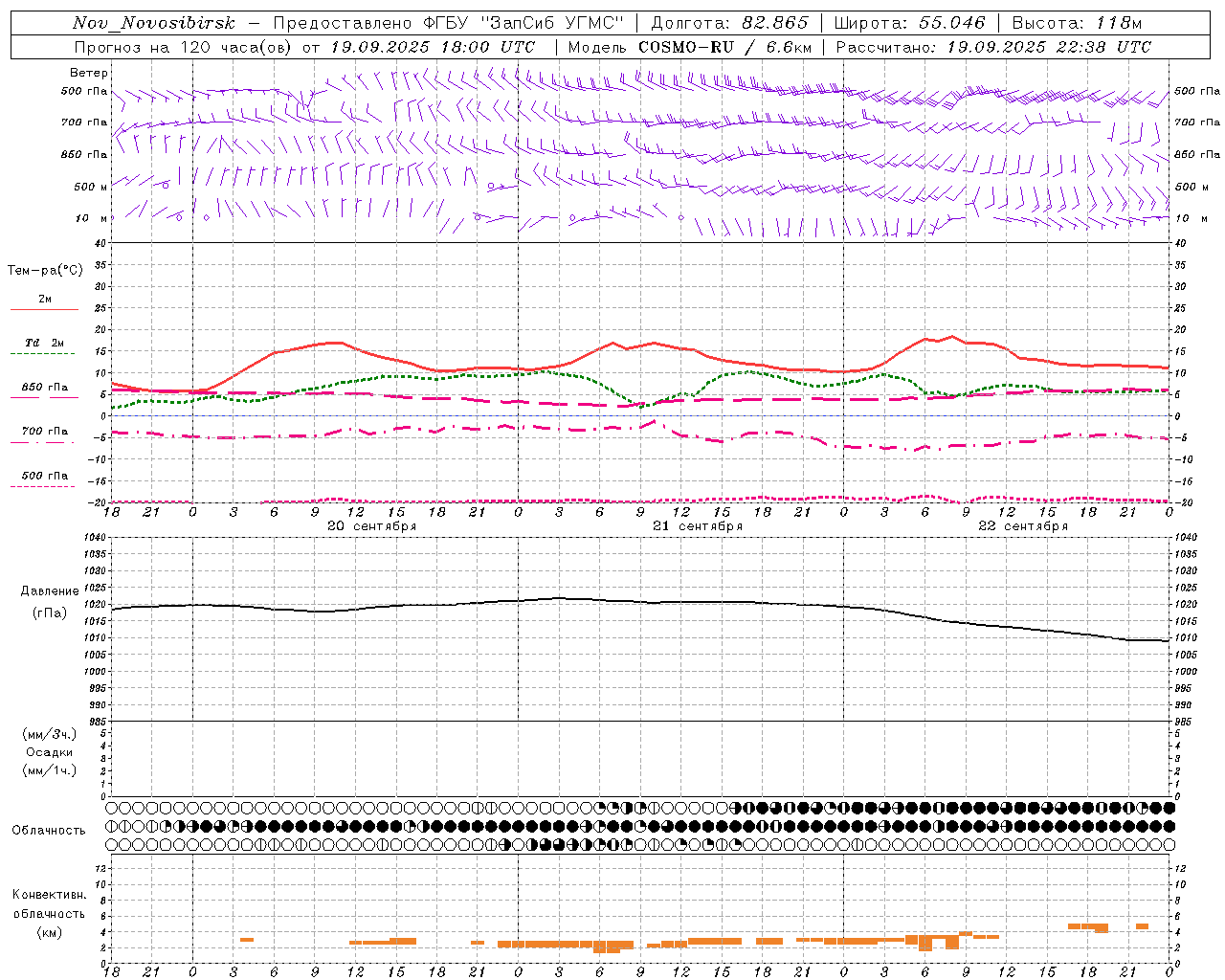
Task: Click the '(км)' unit under convective cloudiness
Action: (x=50, y=931)
